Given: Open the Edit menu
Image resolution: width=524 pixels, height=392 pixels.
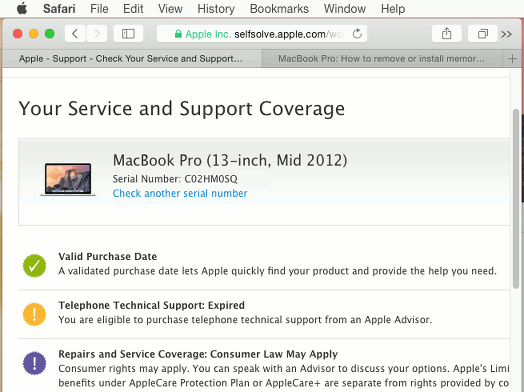Looking at the screenshot, I should [x=133, y=9].
